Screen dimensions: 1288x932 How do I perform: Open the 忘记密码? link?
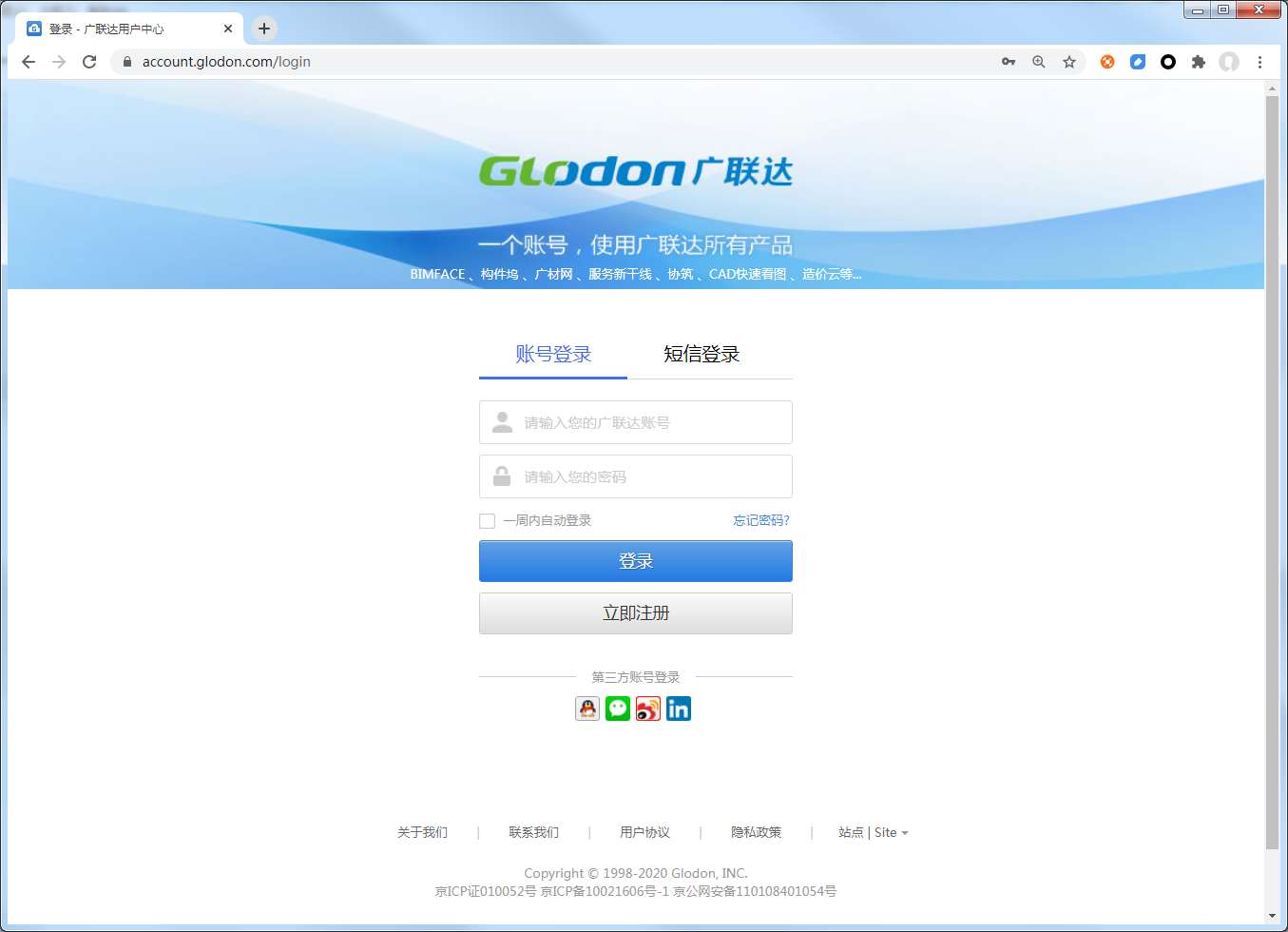click(x=760, y=520)
